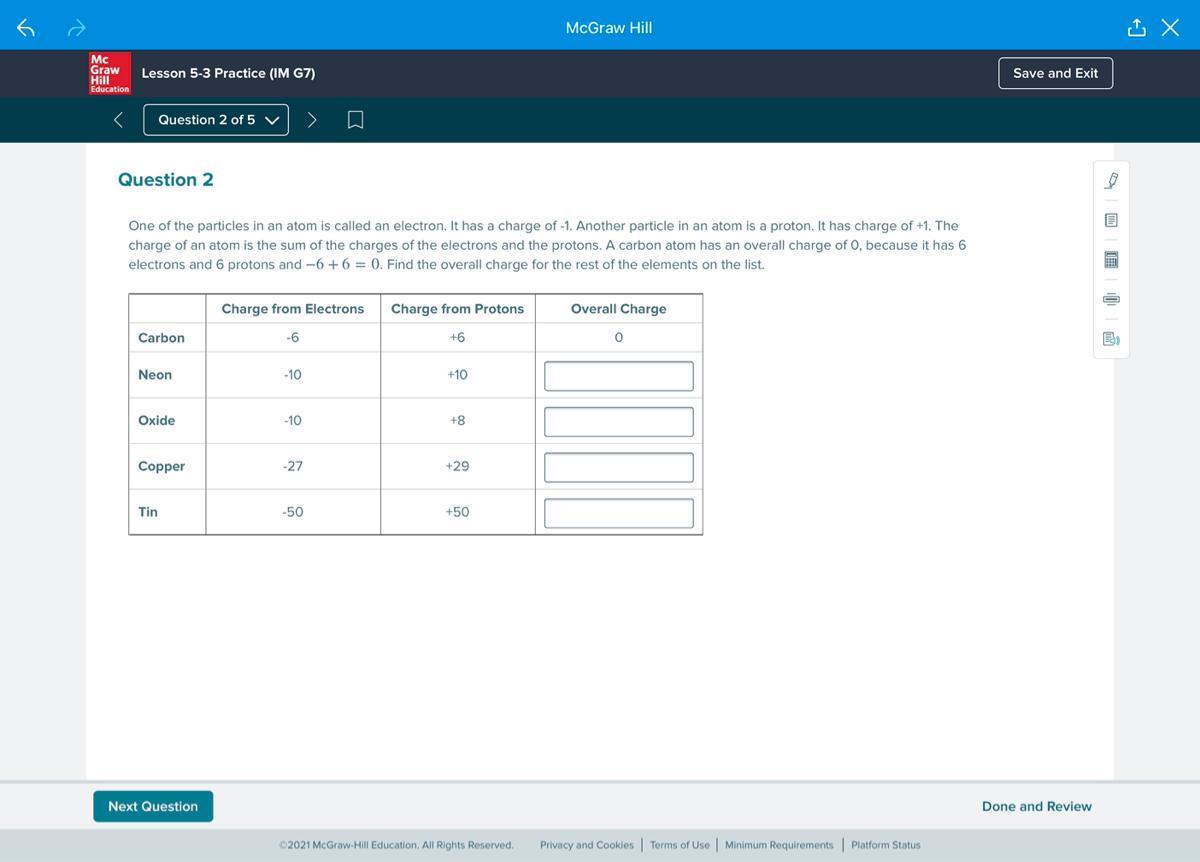1200x862 pixels.
Task: Click Carbon's overall charge 0 cell
Action: [x=619, y=338]
